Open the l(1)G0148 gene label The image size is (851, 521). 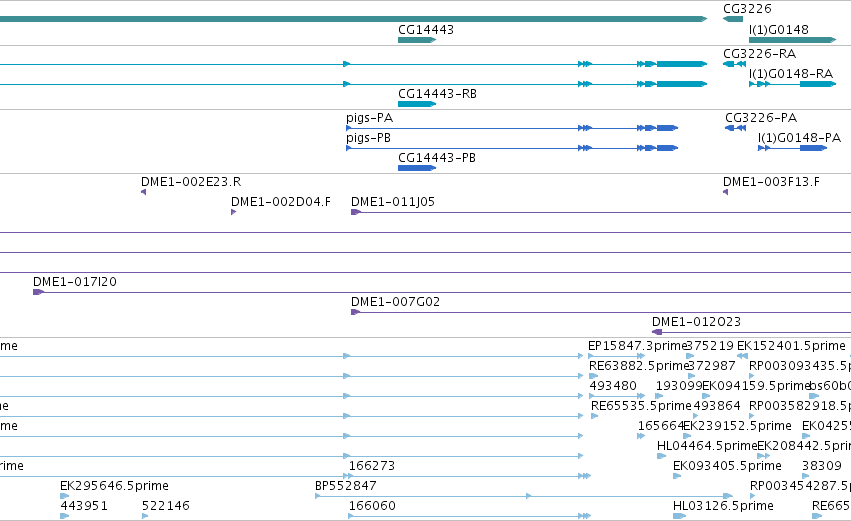click(x=778, y=30)
